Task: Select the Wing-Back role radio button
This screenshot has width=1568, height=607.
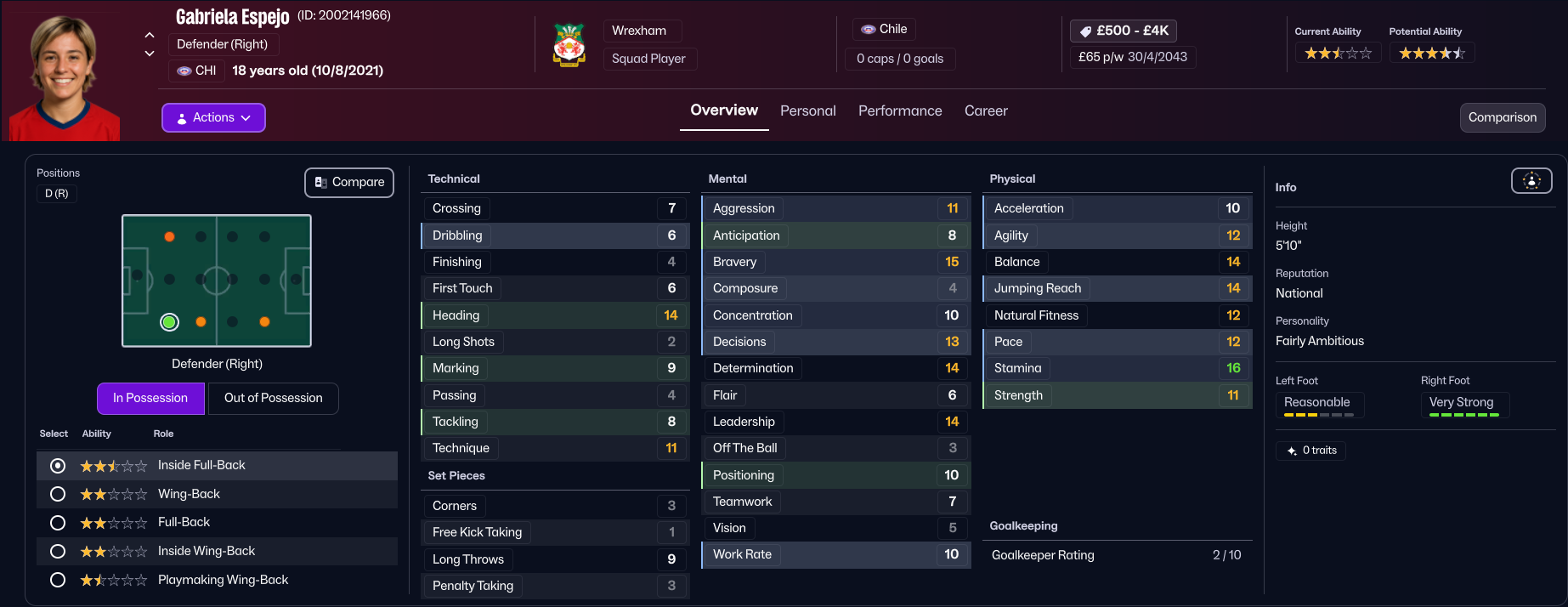Action: coord(58,494)
